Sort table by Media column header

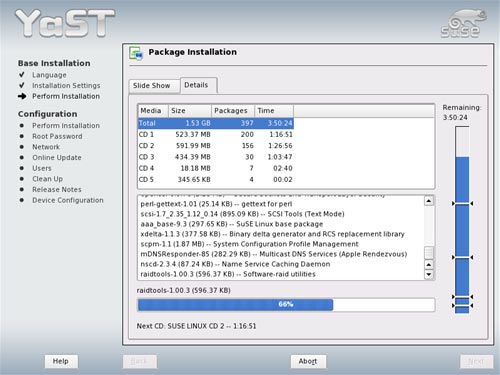153,111
